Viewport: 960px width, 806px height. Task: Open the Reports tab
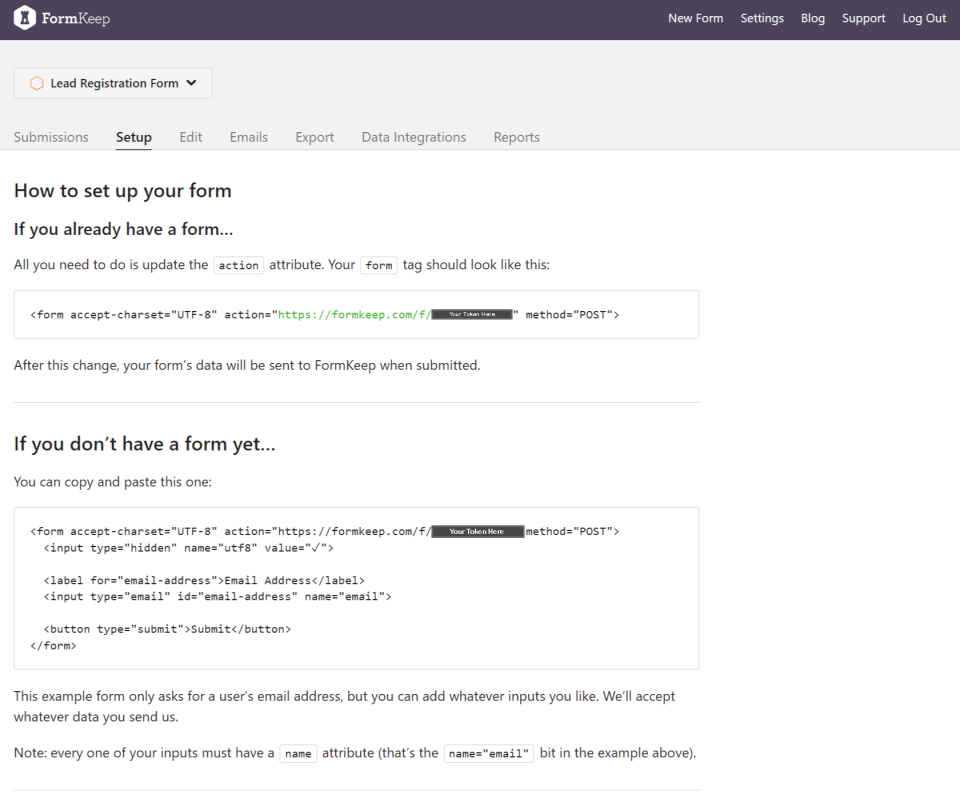click(516, 137)
